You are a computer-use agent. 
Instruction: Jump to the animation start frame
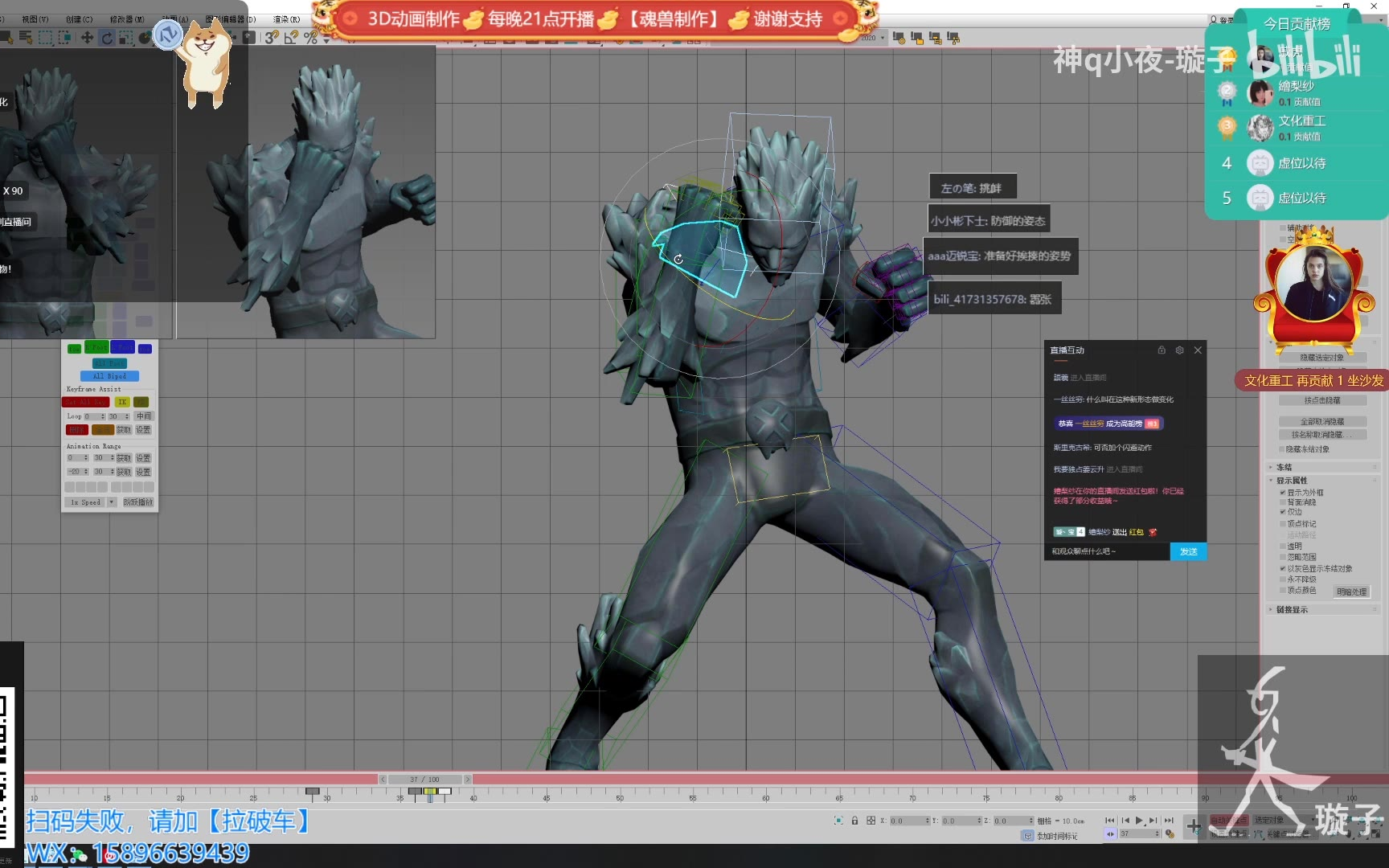pos(1110,821)
